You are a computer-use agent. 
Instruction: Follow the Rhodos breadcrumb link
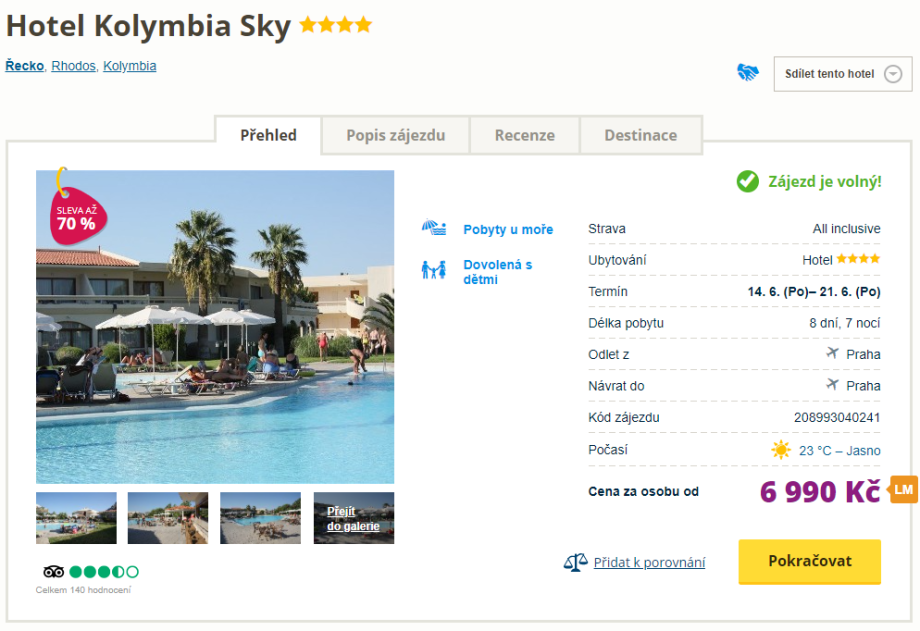73,66
